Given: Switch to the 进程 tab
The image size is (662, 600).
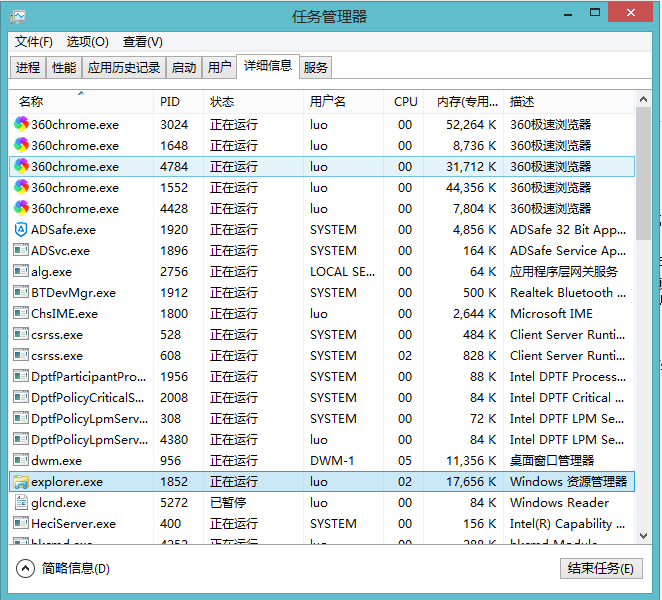Looking at the screenshot, I should [28, 67].
